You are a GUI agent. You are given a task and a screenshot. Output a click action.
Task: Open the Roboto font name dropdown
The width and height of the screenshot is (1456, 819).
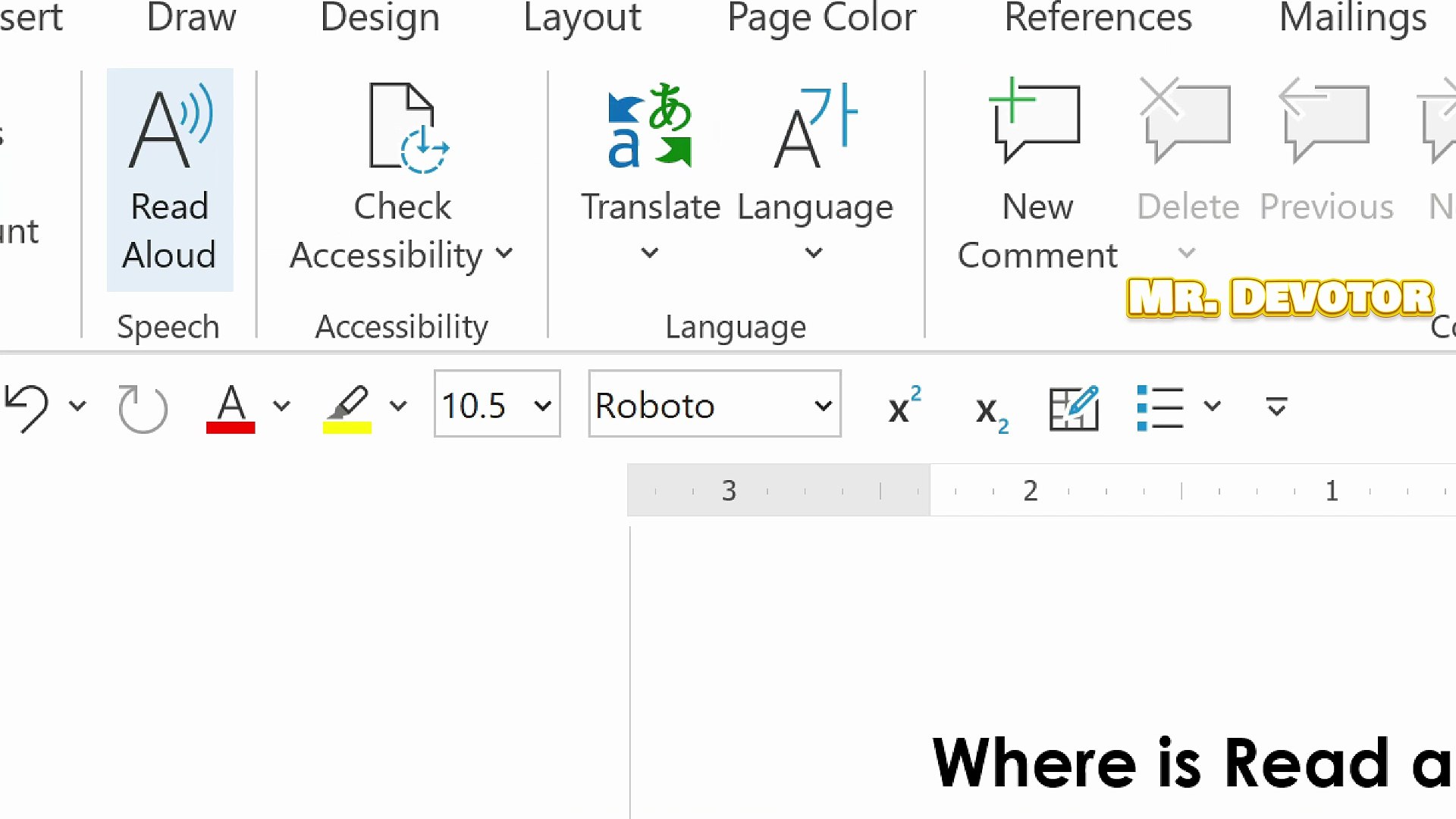click(823, 406)
